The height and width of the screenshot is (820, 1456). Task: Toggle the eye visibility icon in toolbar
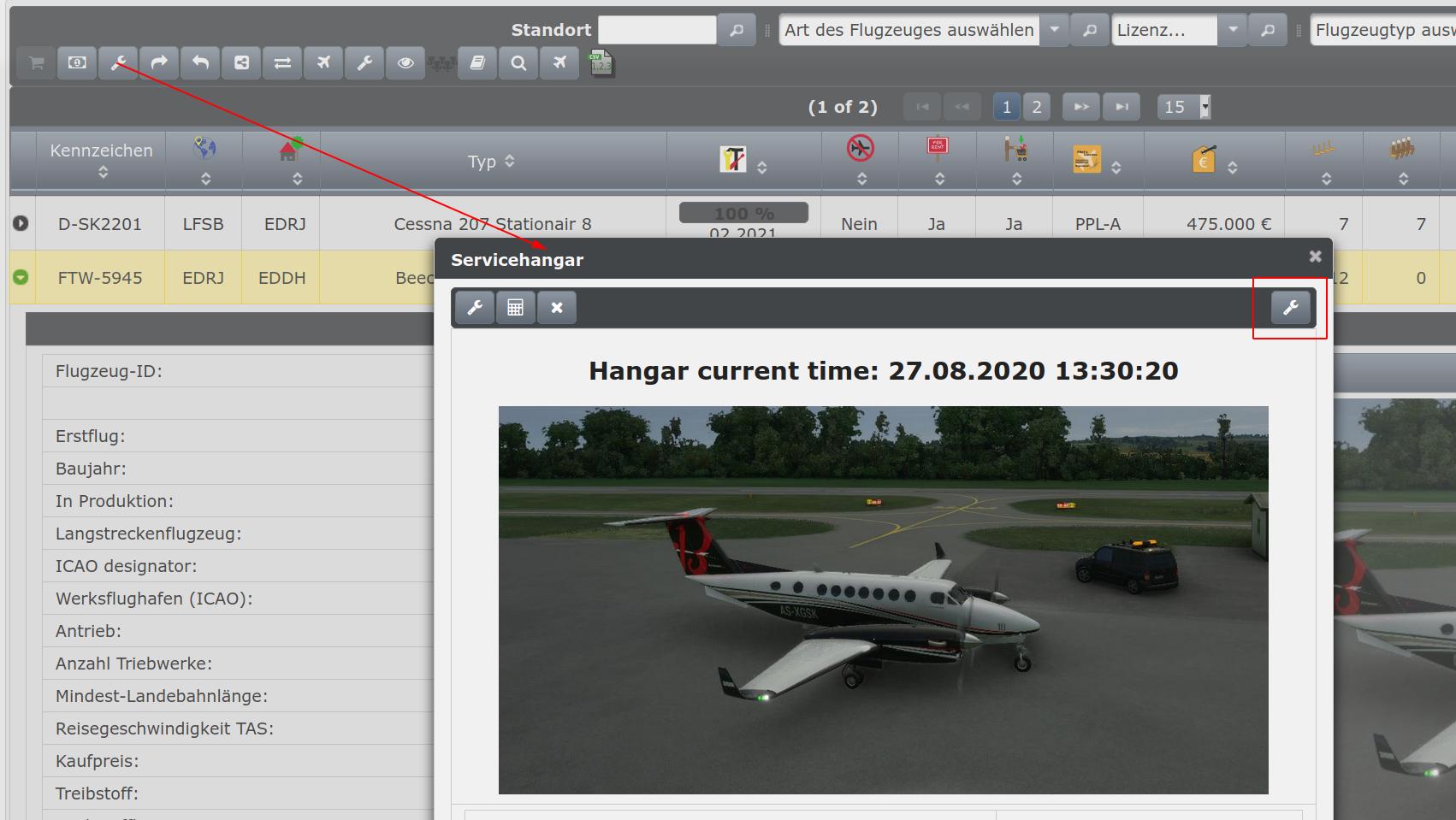405,63
